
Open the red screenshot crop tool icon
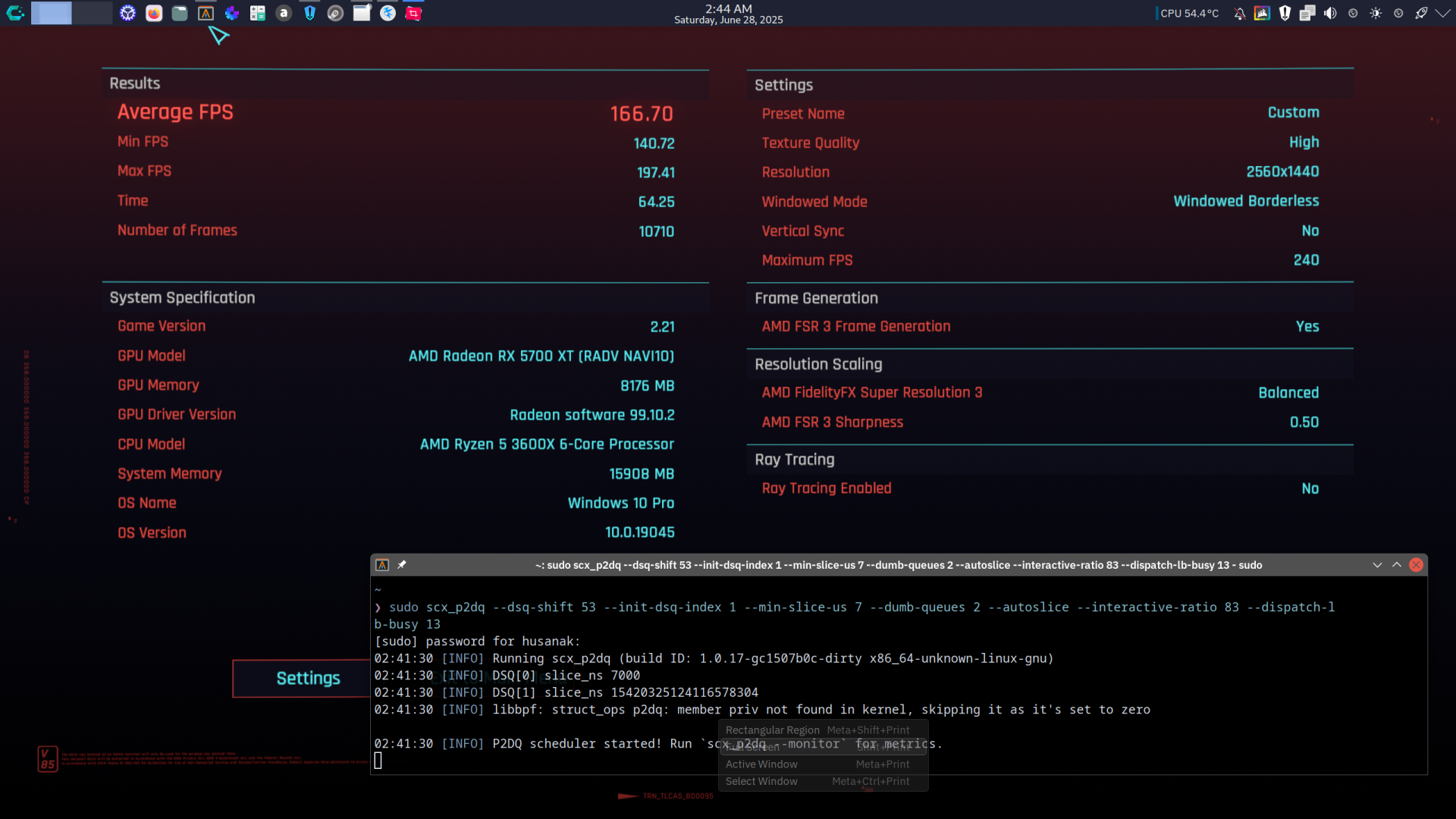point(413,13)
